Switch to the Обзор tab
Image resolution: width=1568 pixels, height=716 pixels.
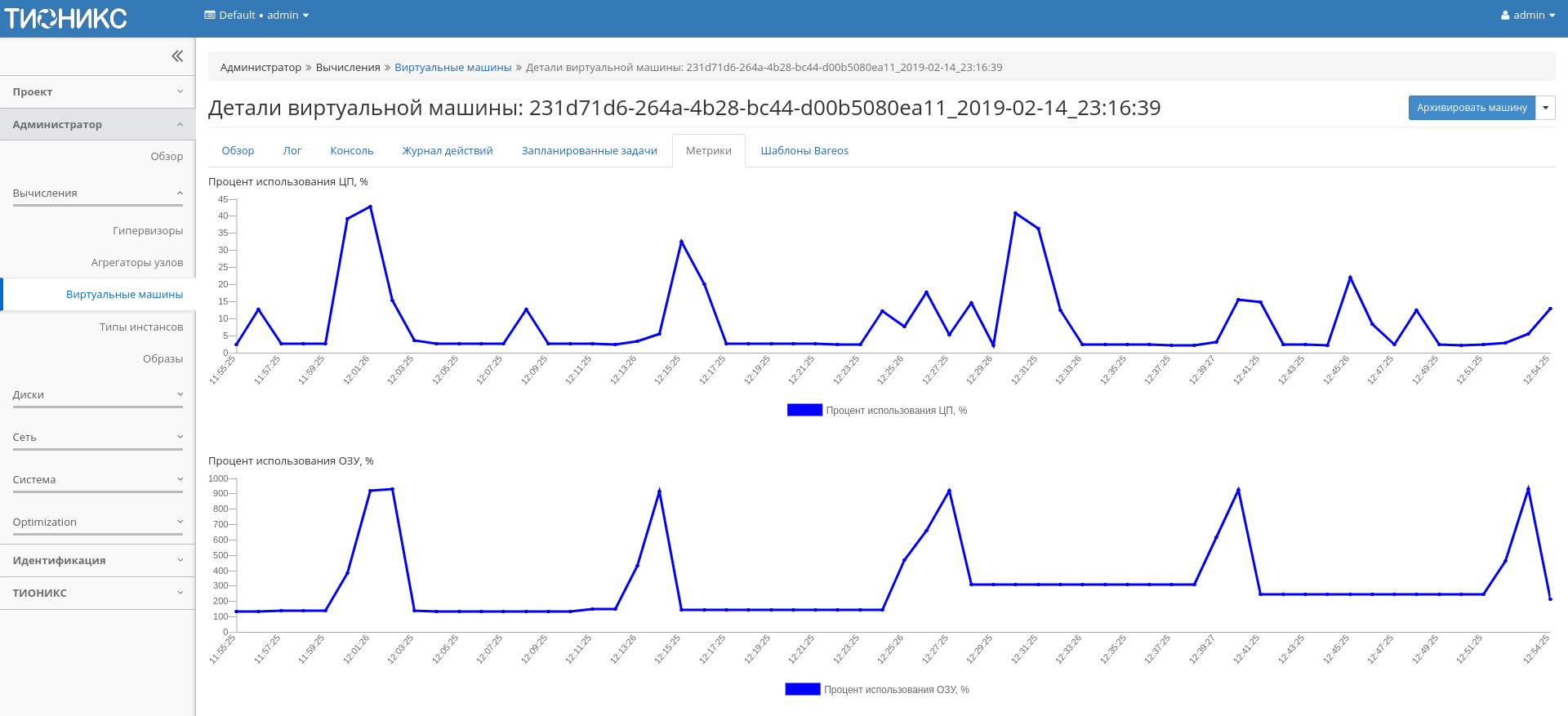(238, 151)
